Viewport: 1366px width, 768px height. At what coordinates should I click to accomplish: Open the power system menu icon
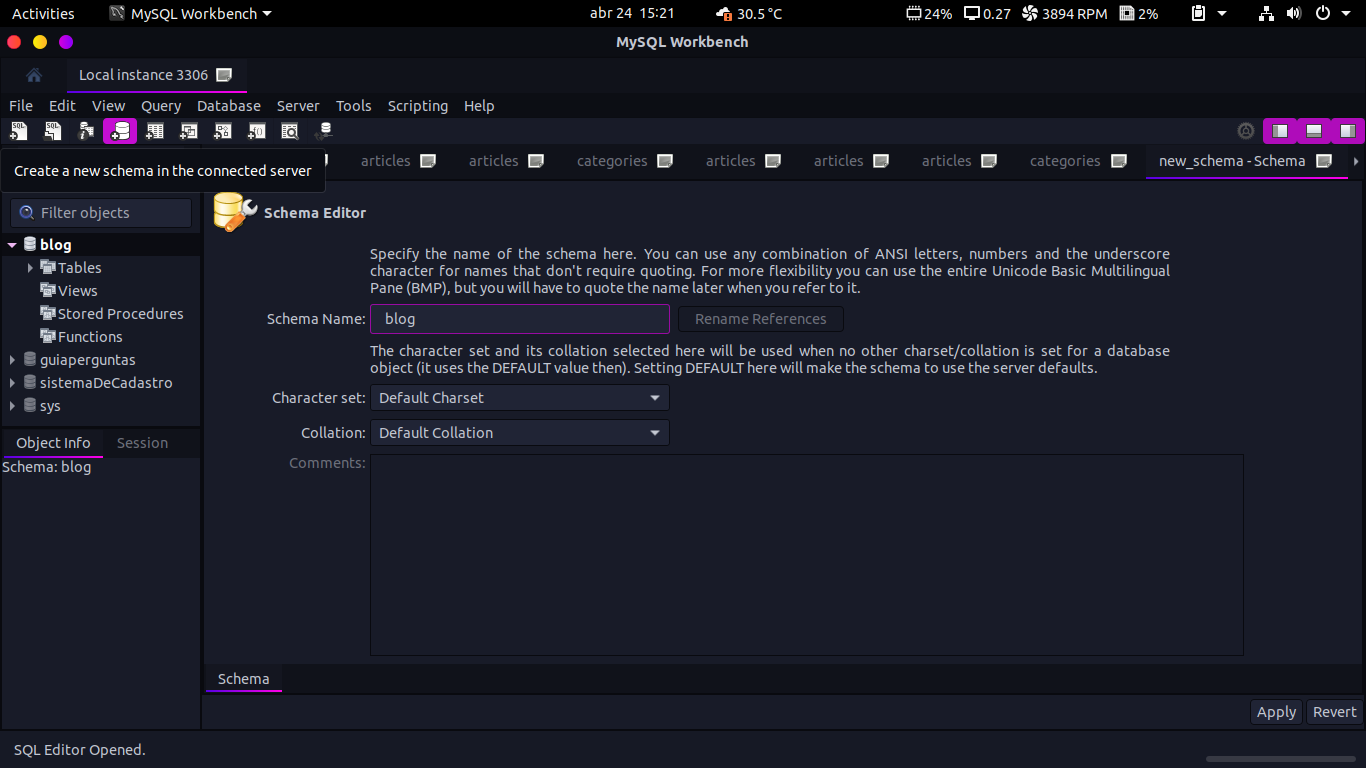[x=1323, y=14]
